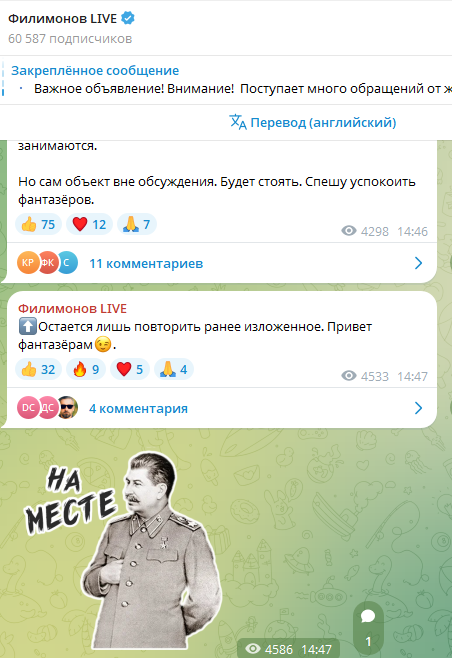Screen dimensions: 452x658
Task: Toggle thumbs up reaction with 75 count
Action: tap(39, 224)
